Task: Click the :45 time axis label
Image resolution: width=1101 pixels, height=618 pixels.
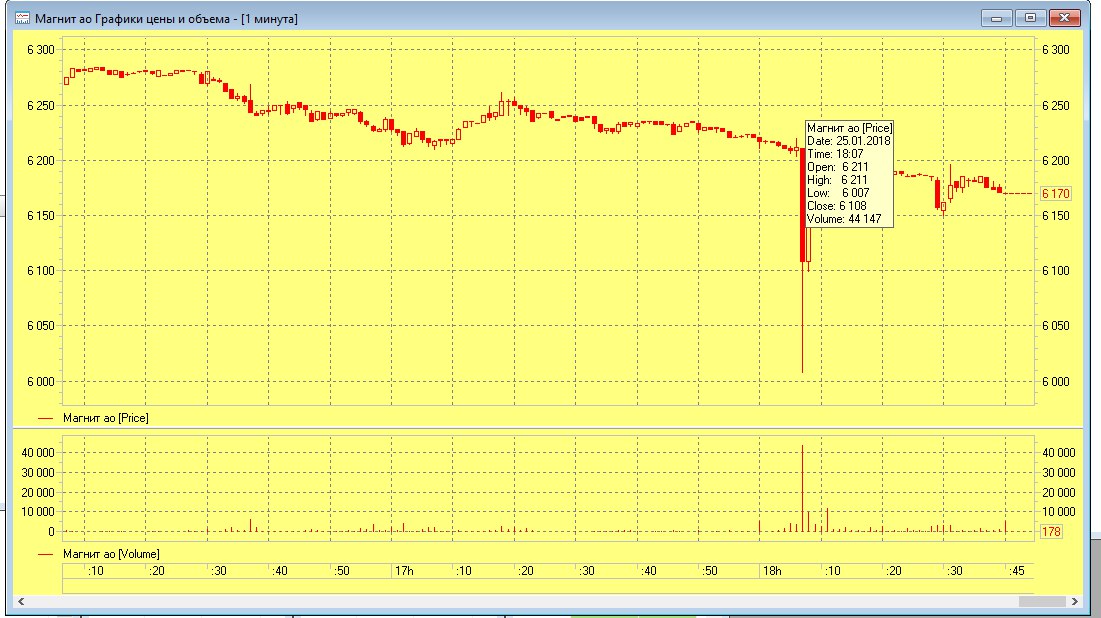Action: tap(1017, 571)
